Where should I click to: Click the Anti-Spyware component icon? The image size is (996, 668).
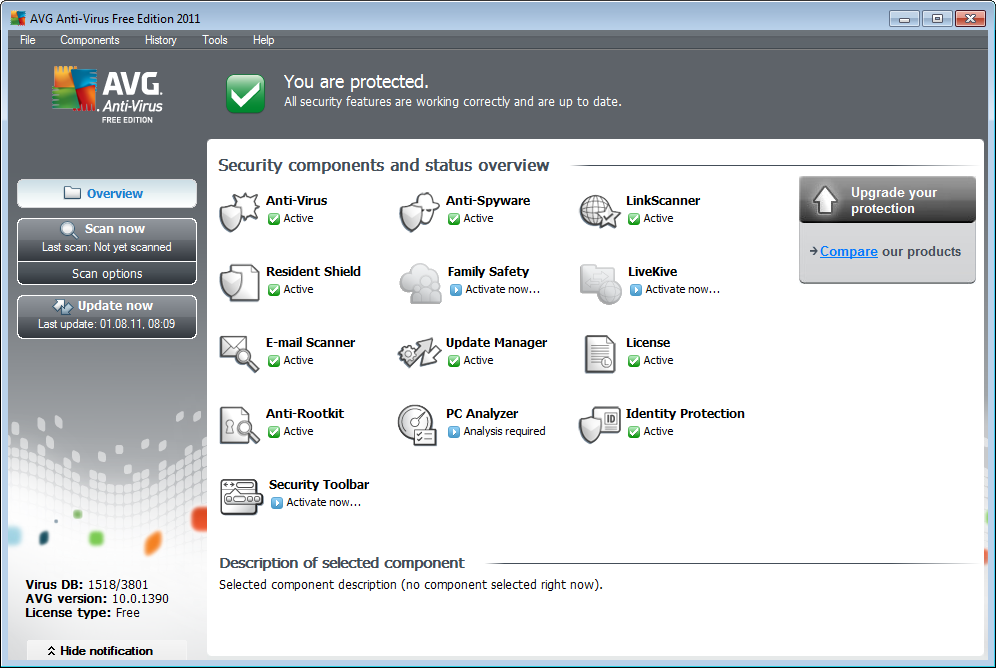419,211
